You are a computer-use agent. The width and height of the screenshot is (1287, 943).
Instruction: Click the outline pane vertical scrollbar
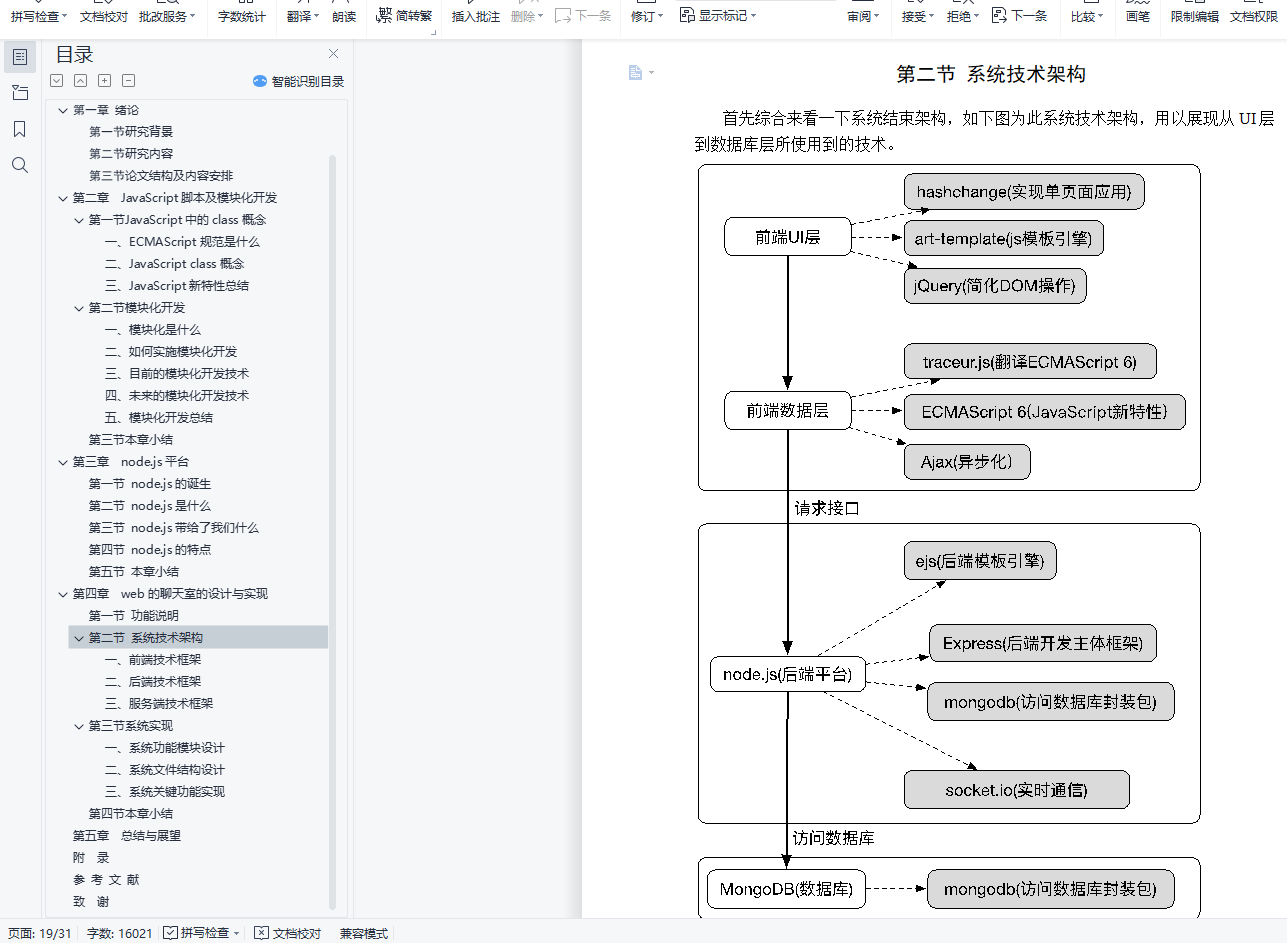[x=333, y=530]
